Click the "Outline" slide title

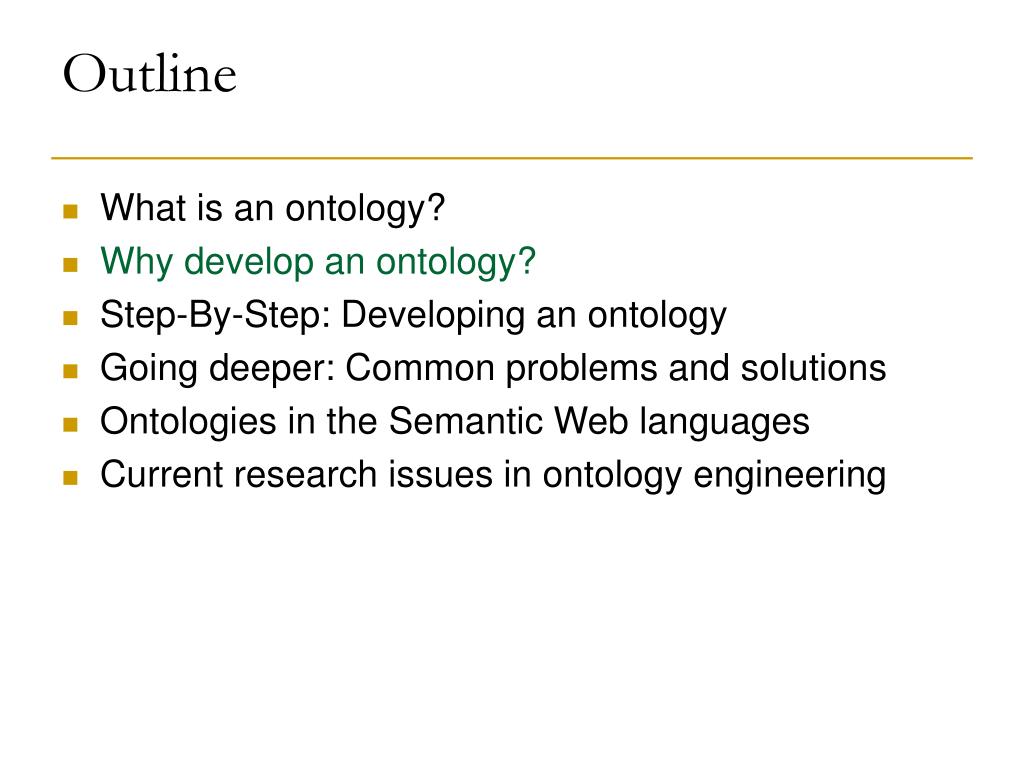point(150,74)
